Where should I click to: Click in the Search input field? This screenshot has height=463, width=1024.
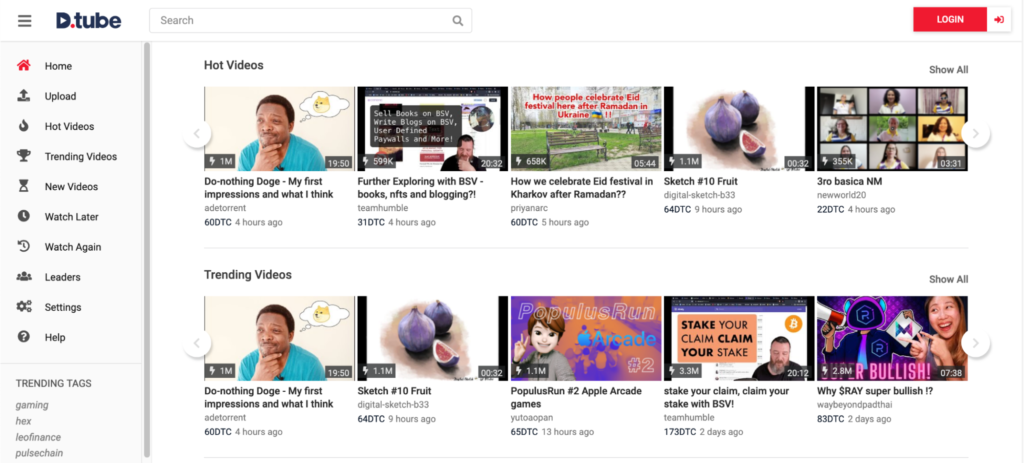coord(300,20)
